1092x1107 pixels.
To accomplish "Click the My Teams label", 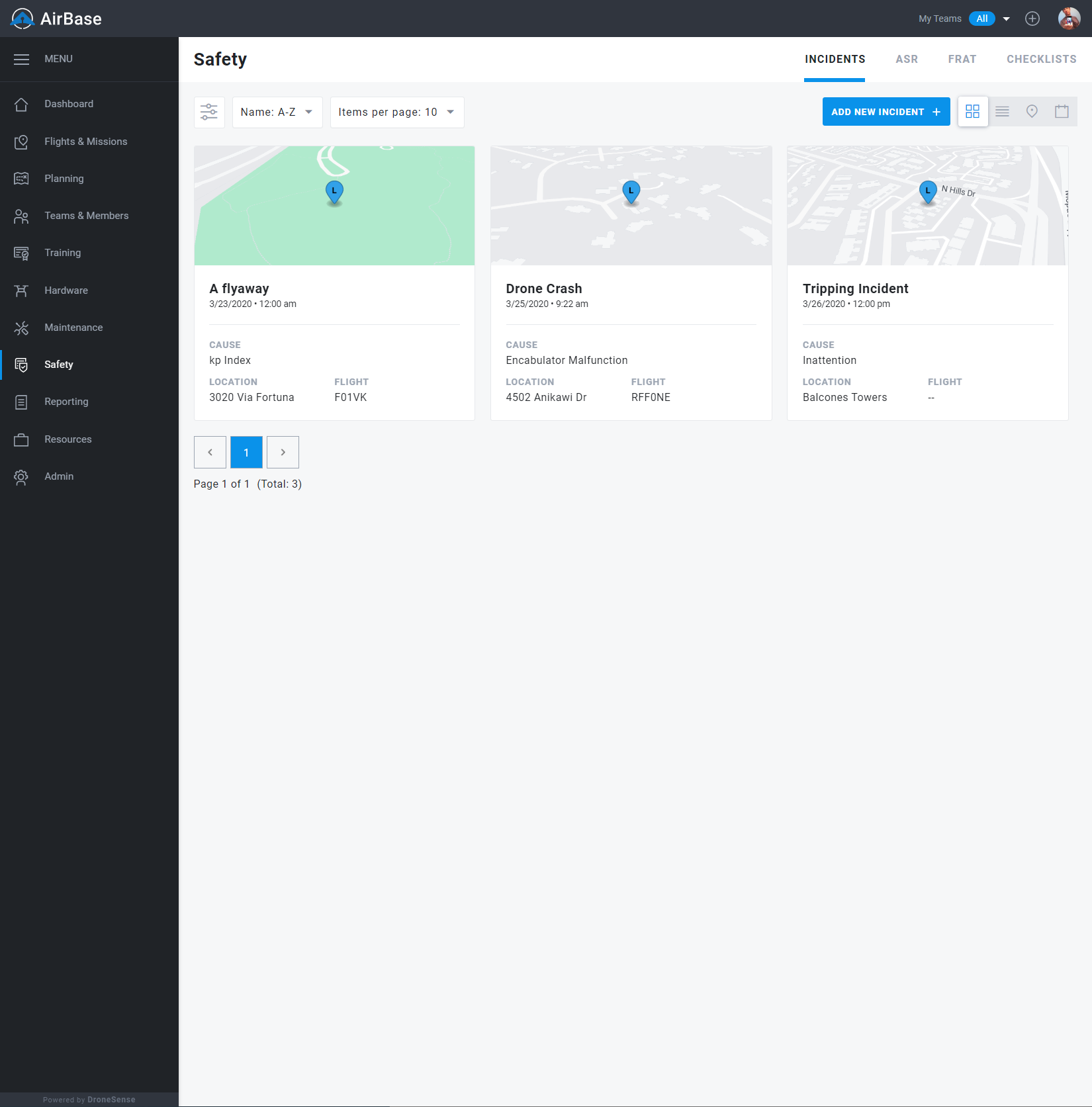I will (940, 19).
